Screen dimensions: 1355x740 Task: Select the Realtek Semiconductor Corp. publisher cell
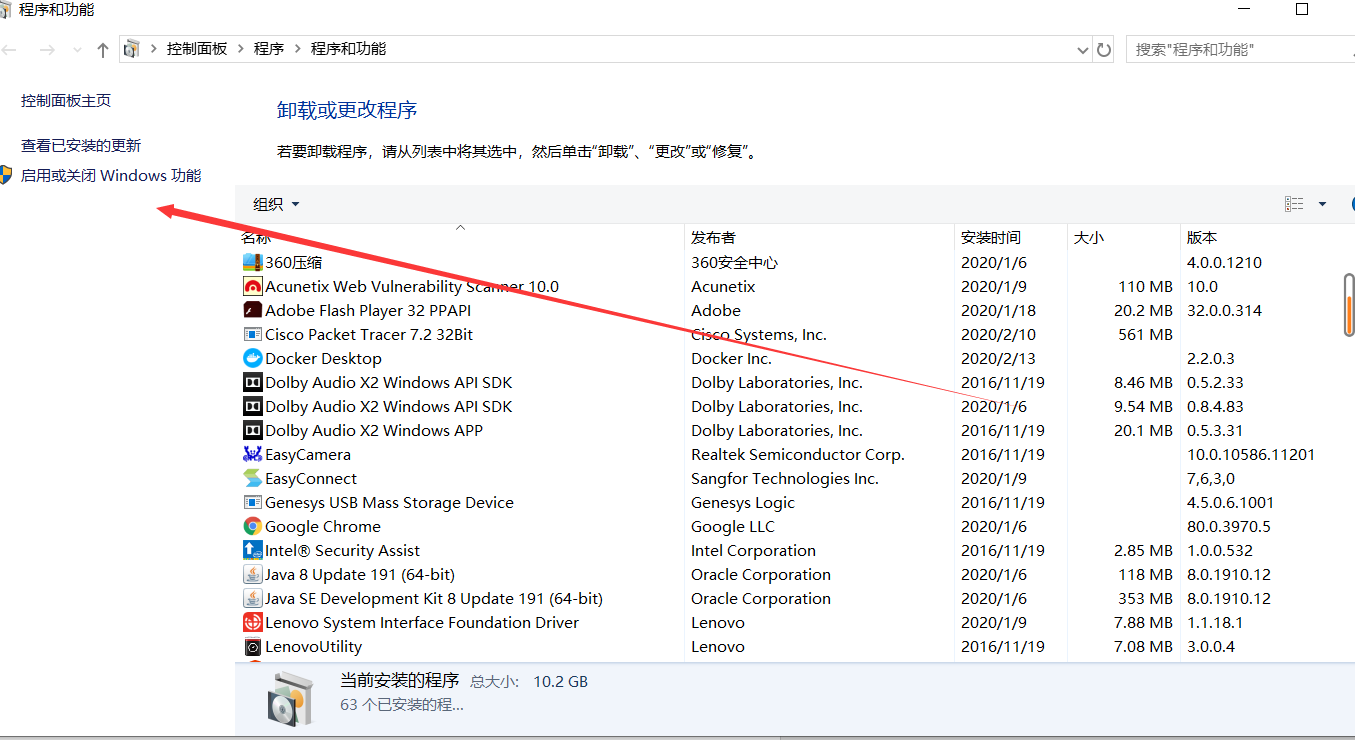point(798,454)
